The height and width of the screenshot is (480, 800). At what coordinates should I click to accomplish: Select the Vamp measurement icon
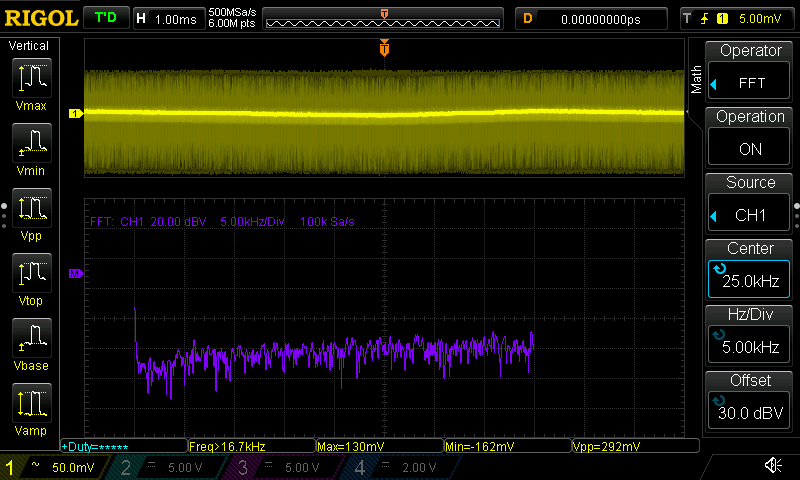tap(32, 402)
